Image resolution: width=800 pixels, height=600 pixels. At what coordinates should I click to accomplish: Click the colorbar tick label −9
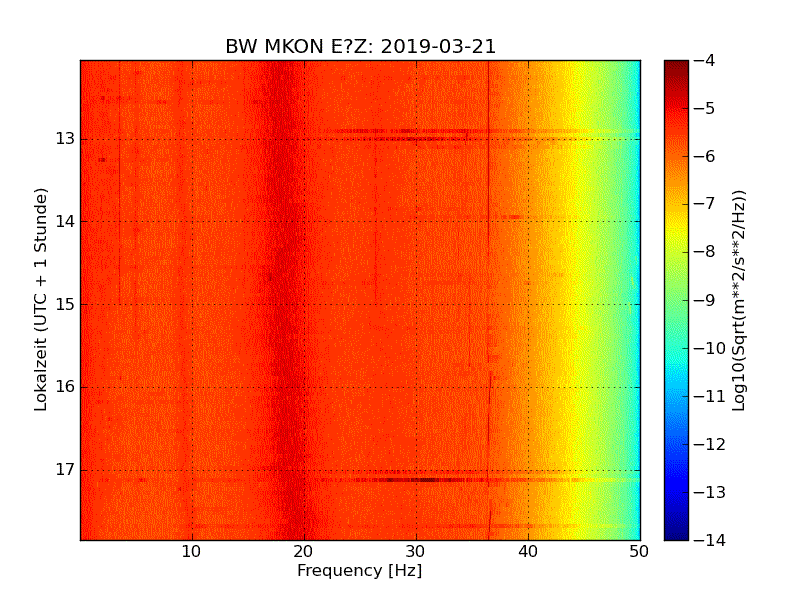[705, 300]
